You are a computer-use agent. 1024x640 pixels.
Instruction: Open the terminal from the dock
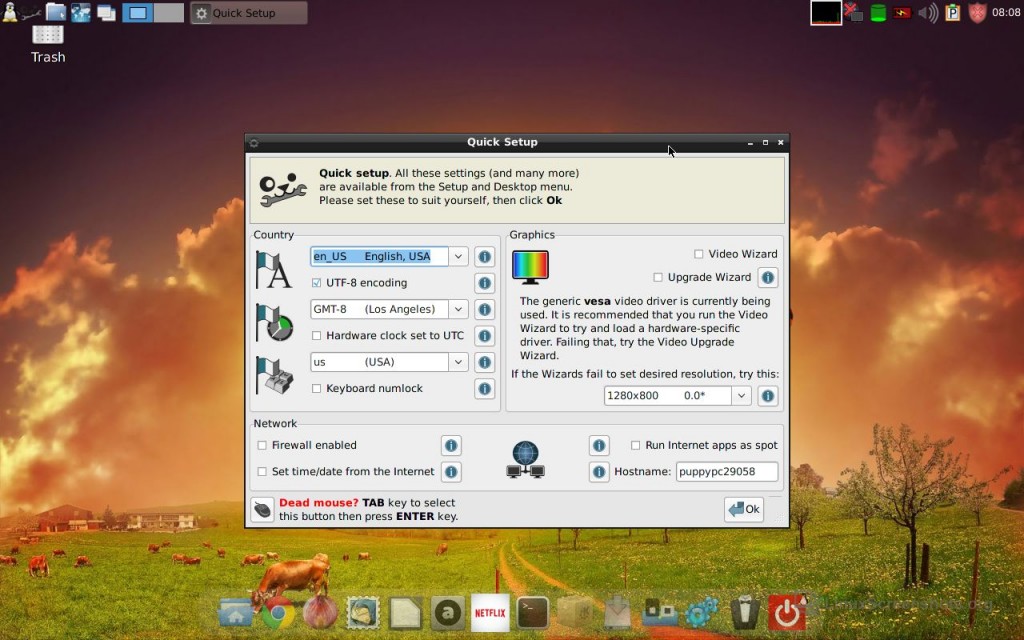pyautogui.click(x=532, y=613)
